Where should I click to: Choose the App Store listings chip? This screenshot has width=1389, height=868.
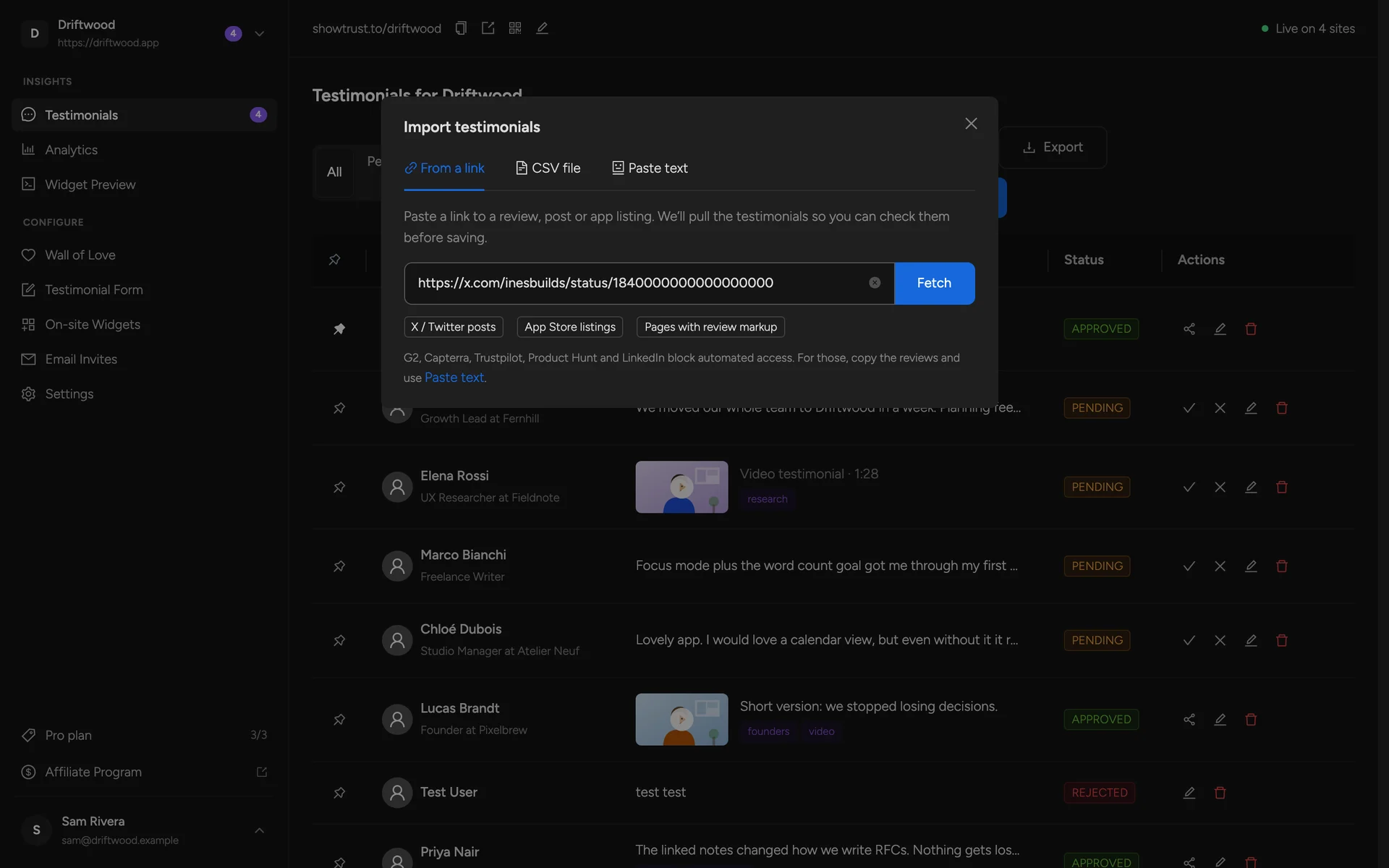pyautogui.click(x=570, y=327)
